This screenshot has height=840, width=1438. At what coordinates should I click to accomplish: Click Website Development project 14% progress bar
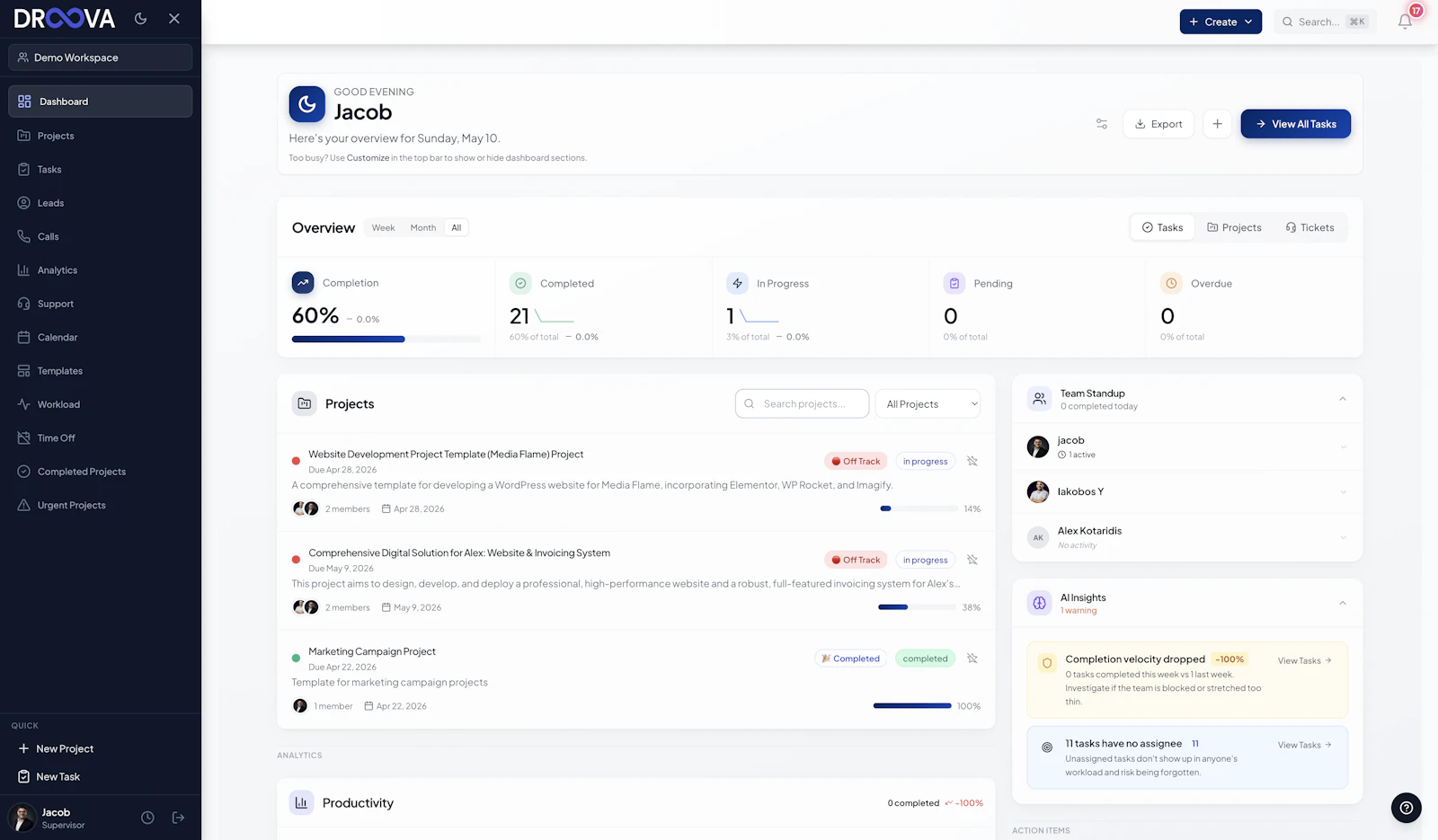919,508
